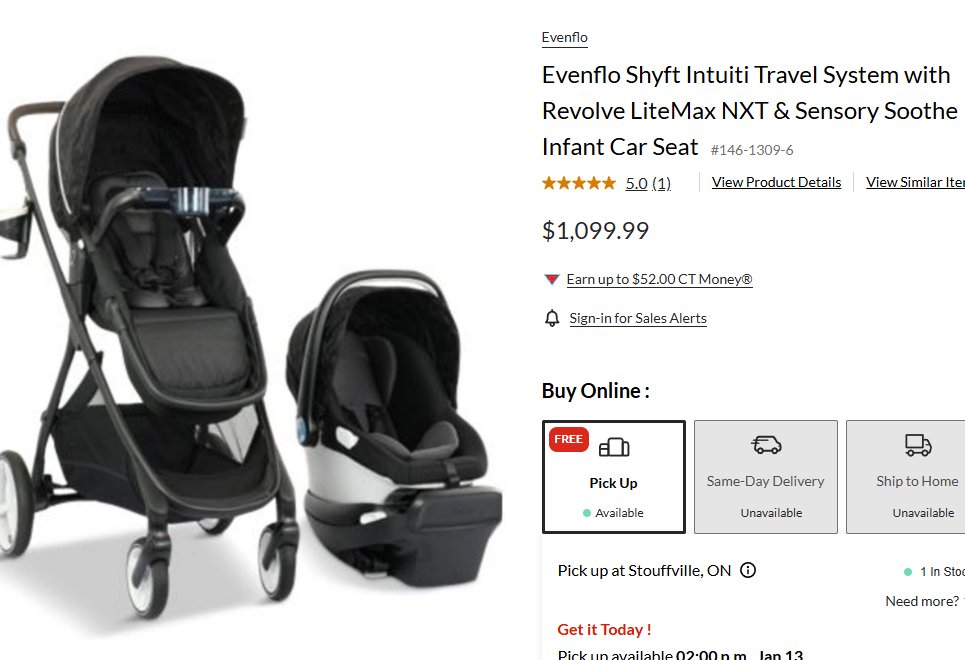Click View Similar Items link
Viewport: 965px width, 660px height.
(915, 182)
